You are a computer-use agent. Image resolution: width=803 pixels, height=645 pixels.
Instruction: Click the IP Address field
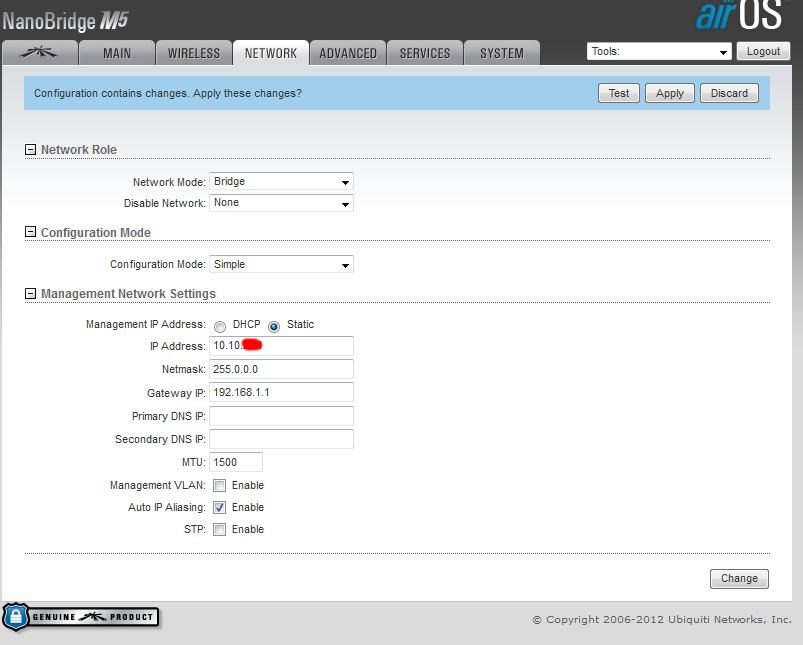281,346
